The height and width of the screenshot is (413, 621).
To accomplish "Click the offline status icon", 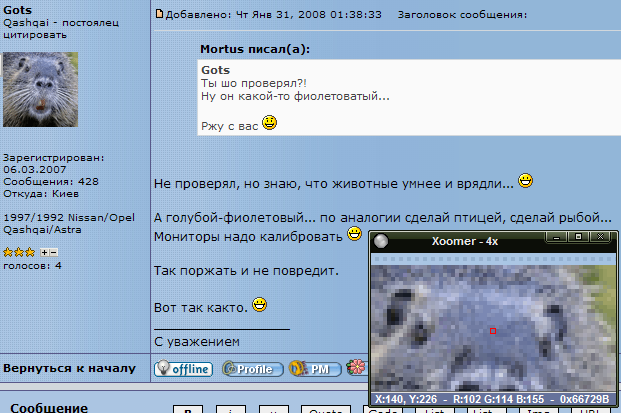I will coord(183,369).
